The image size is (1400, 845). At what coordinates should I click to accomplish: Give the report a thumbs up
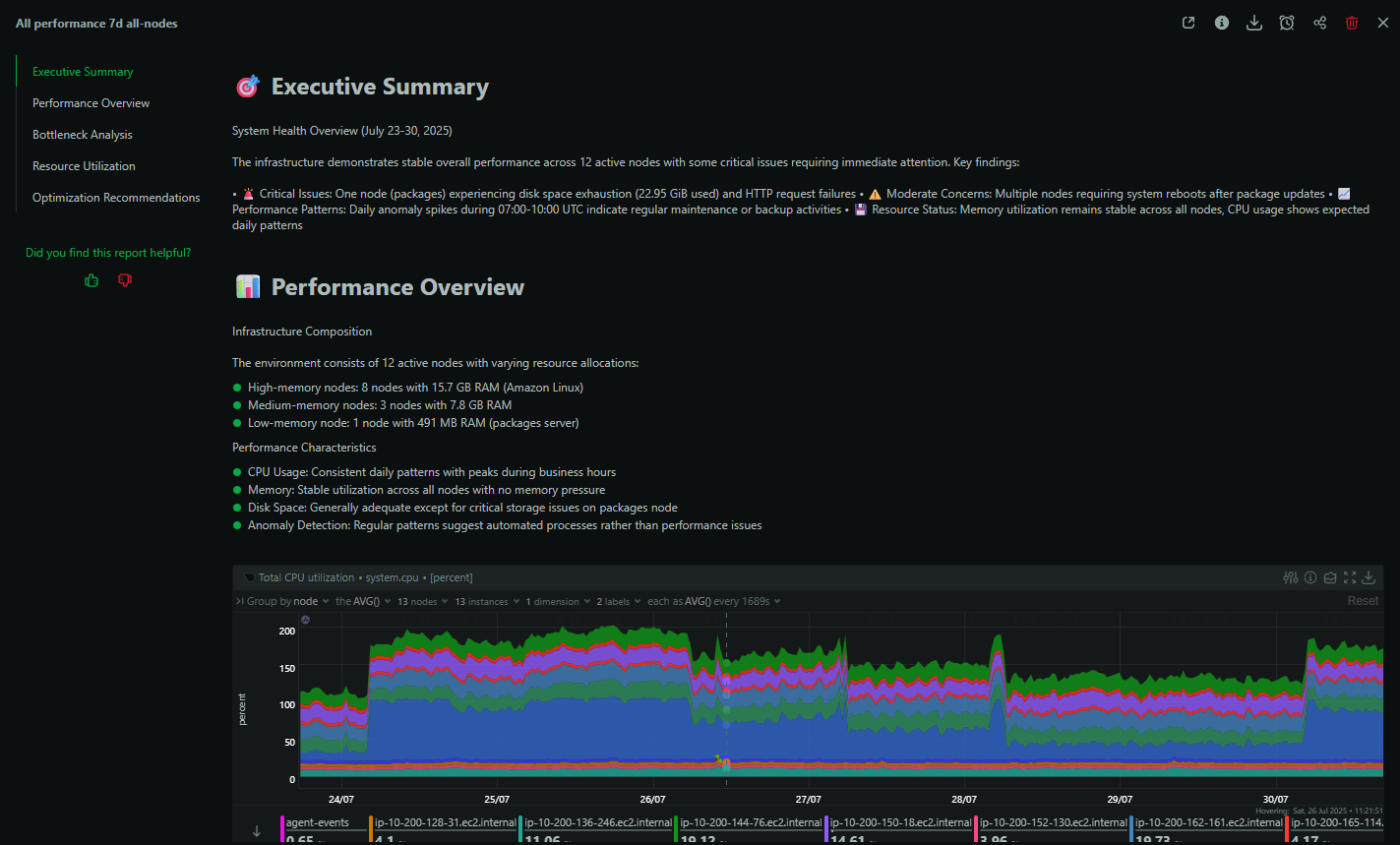point(91,280)
